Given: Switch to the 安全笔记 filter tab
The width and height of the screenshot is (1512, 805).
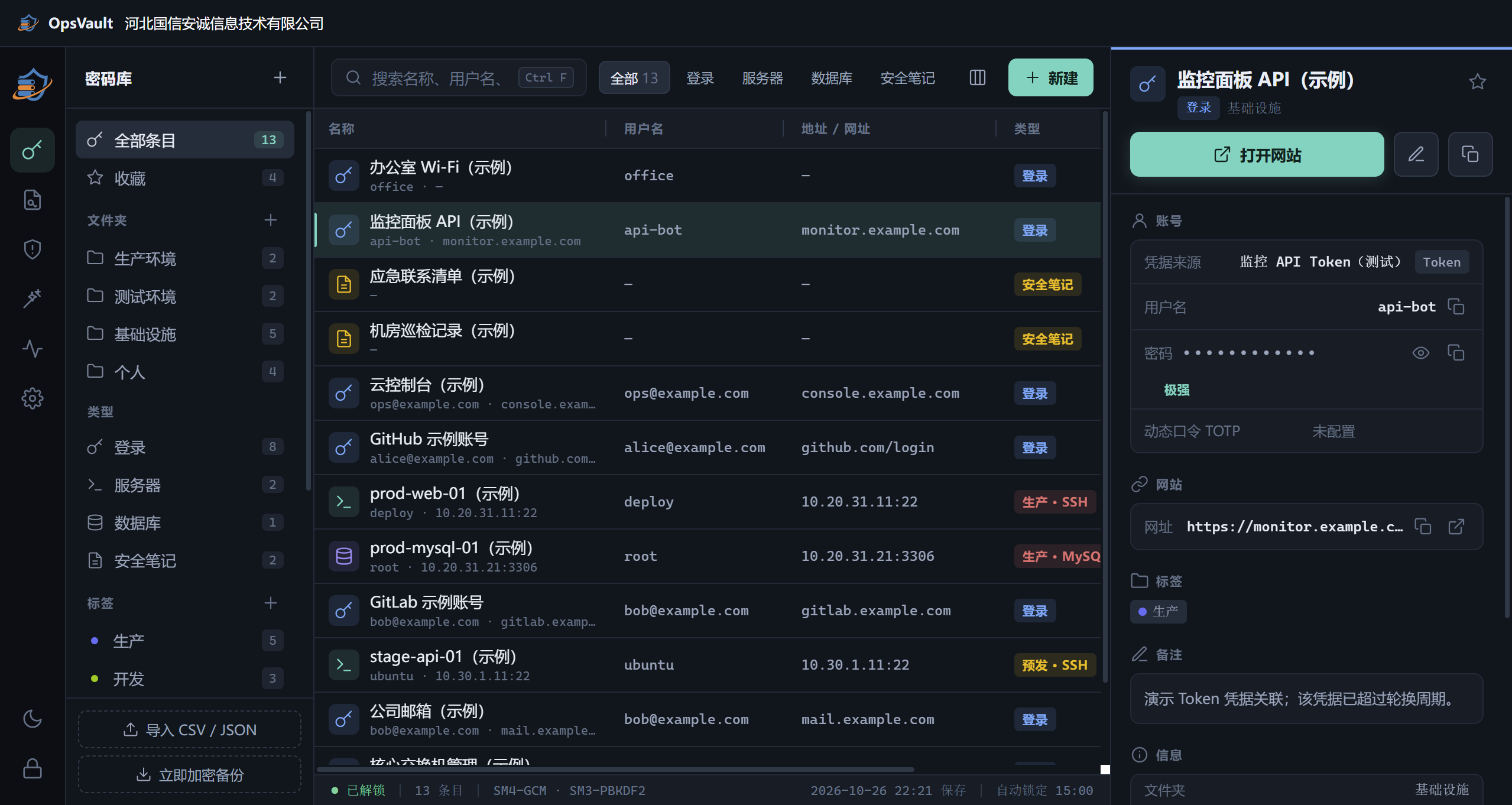Looking at the screenshot, I should (908, 77).
